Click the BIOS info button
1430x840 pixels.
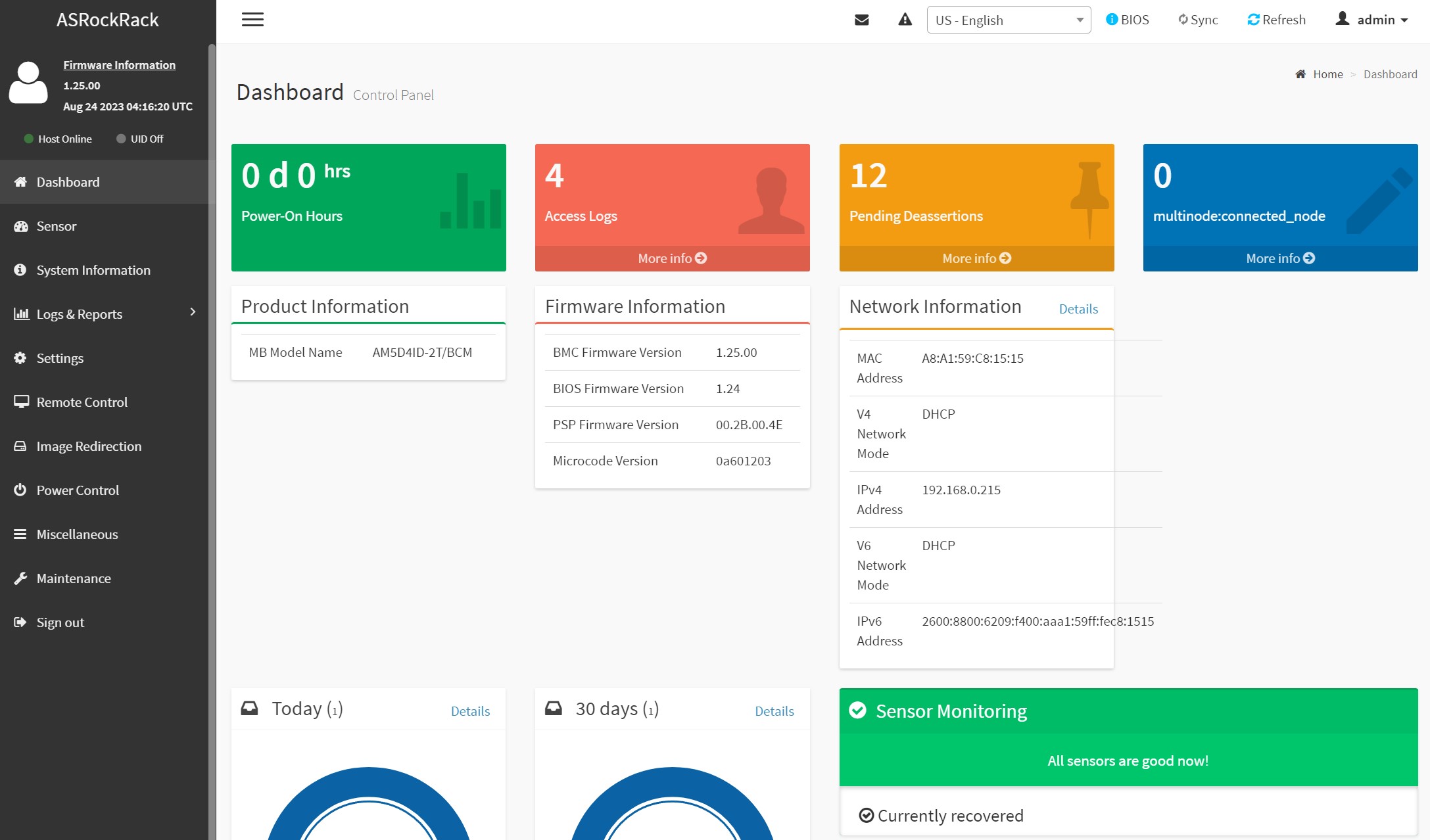[1128, 20]
